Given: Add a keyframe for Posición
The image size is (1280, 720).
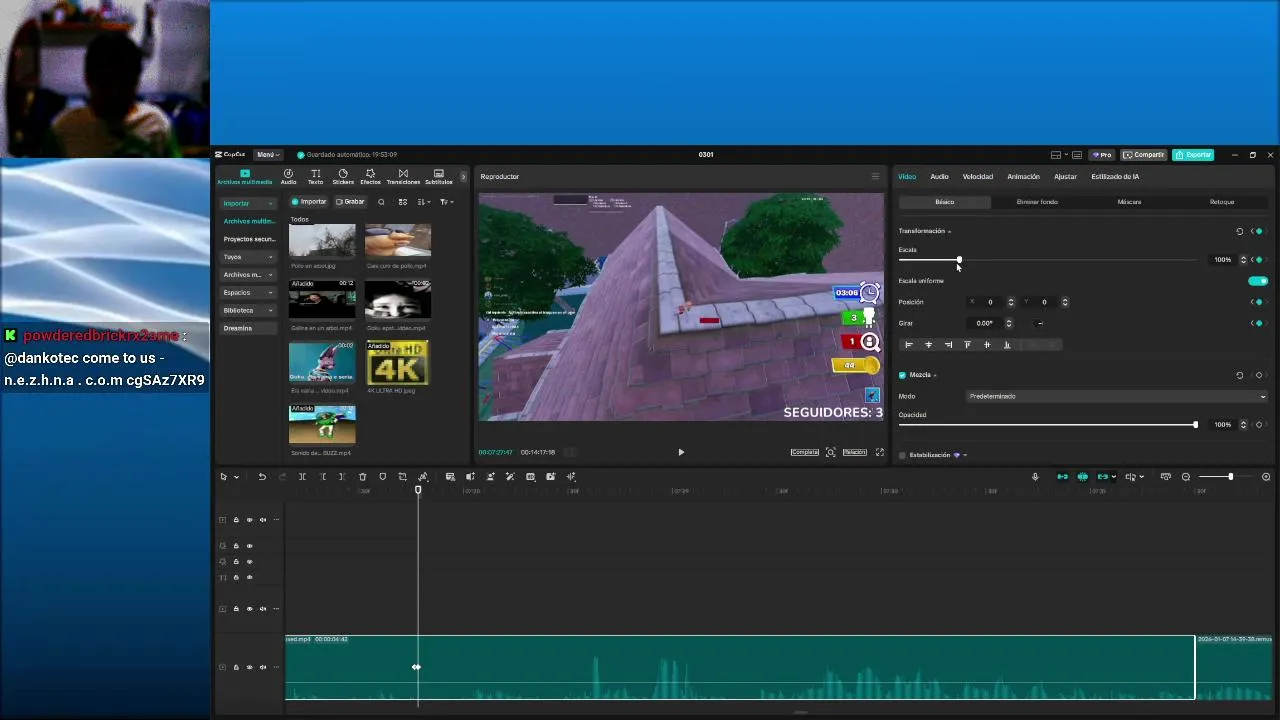Looking at the screenshot, I should pos(1259,302).
